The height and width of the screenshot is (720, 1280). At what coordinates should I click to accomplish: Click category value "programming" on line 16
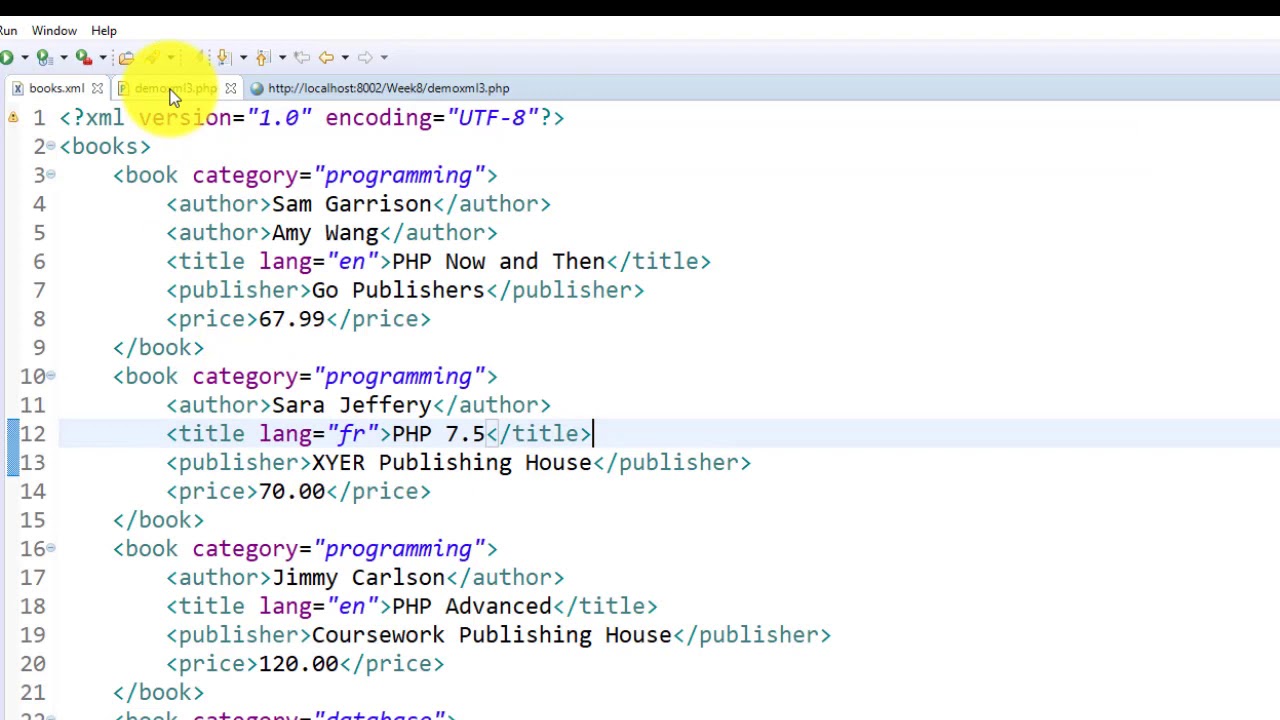[x=398, y=549]
